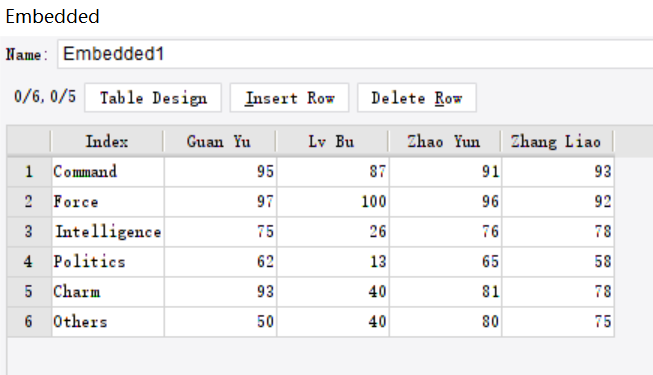Click the Command cell in Index column
This screenshot has width=653, height=375.
pyautogui.click(x=108, y=172)
